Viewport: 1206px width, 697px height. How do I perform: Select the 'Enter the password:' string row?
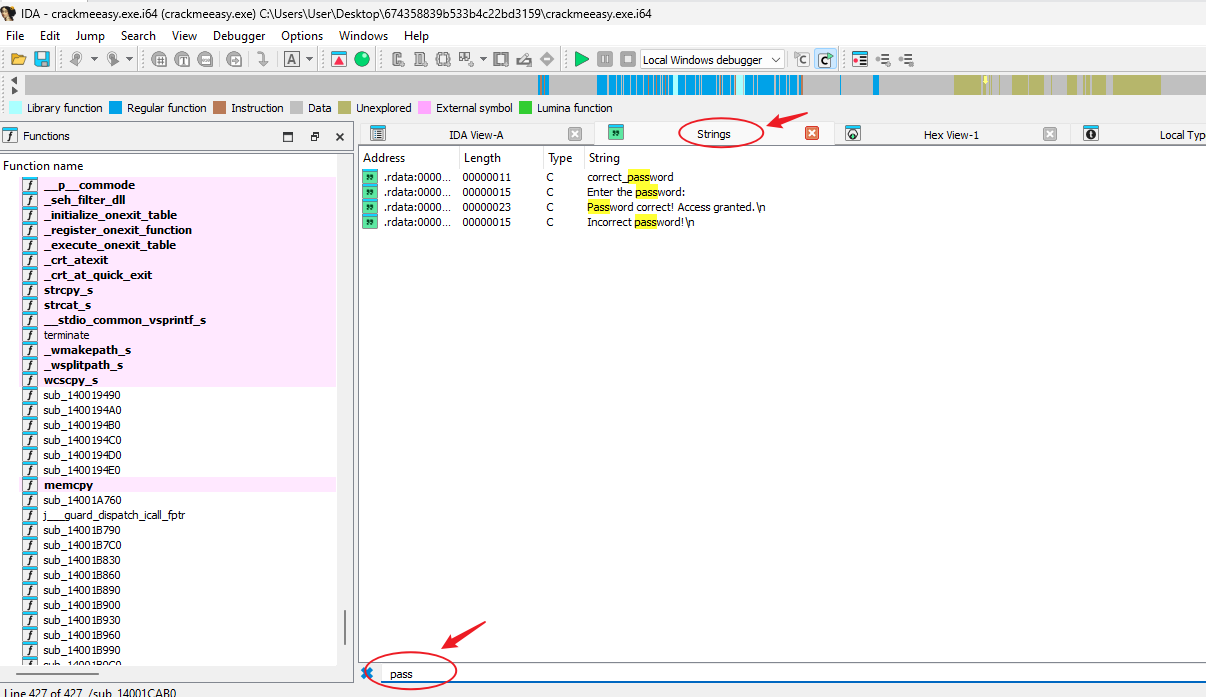point(782,192)
